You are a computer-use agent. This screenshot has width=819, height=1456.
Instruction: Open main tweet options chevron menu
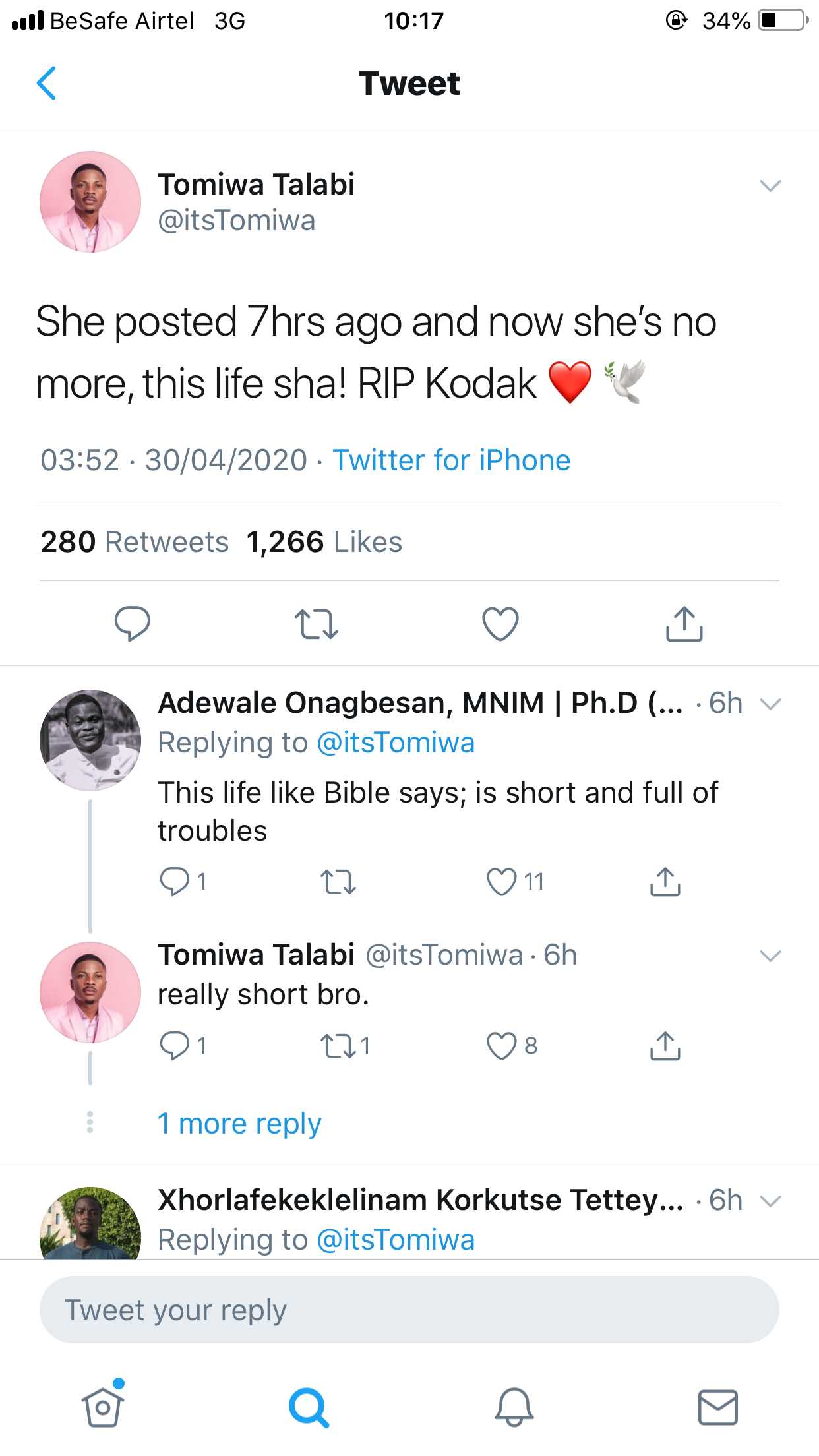[x=770, y=186]
